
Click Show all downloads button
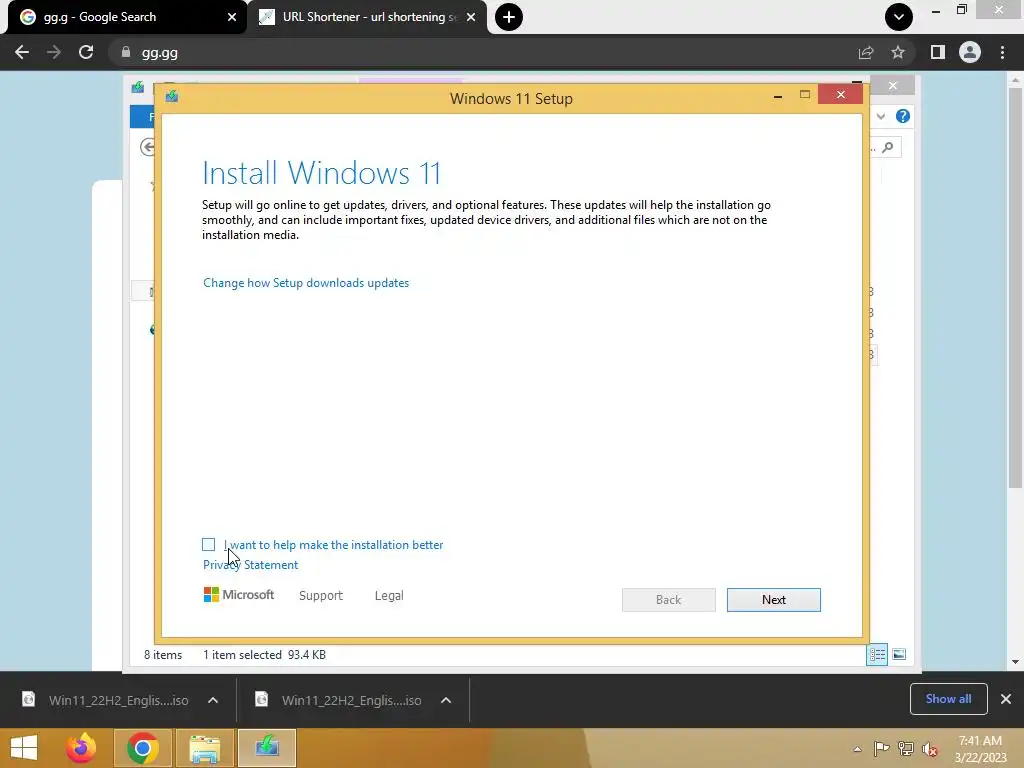coord(948,699)
